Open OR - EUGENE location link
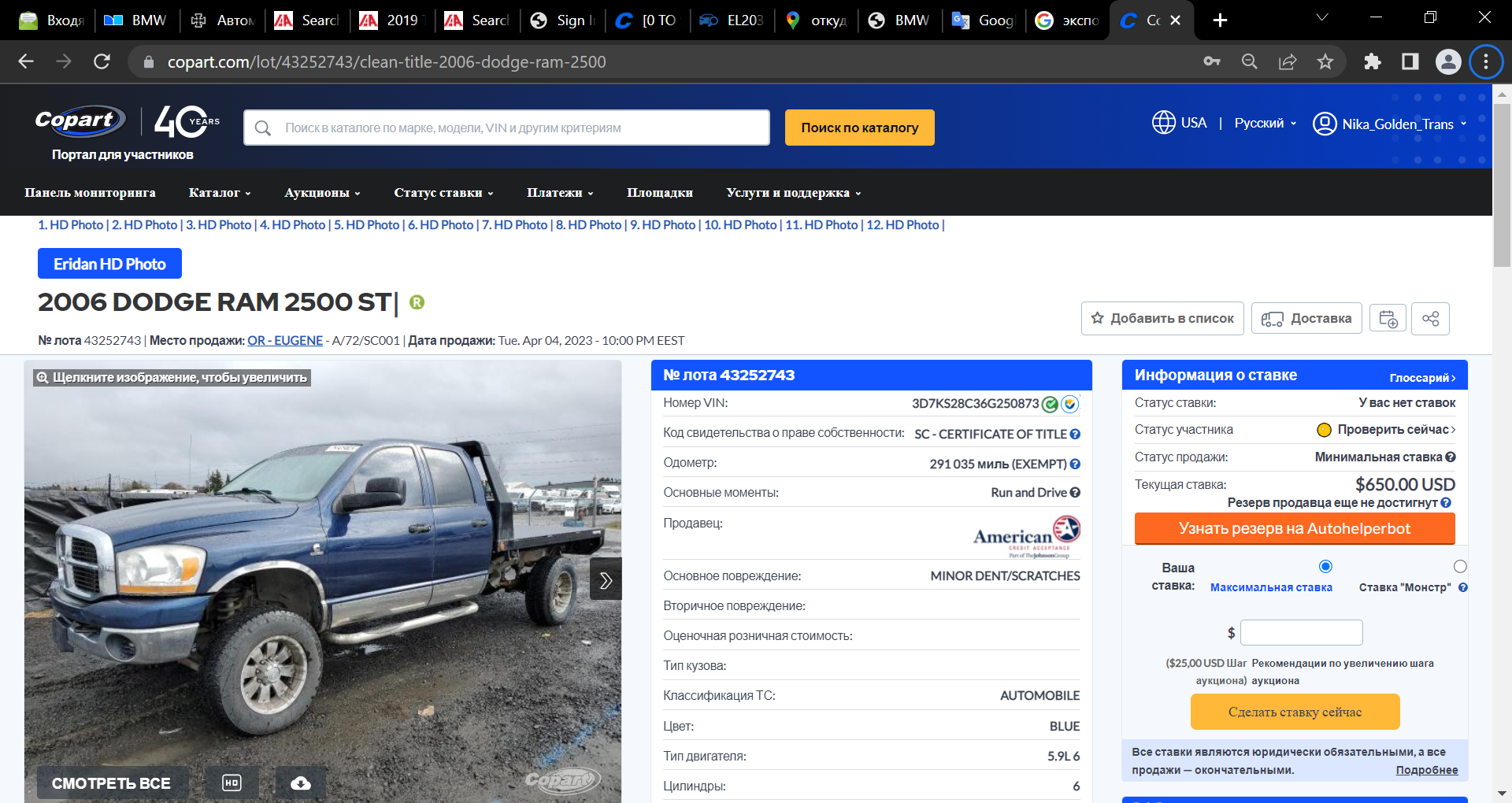The image size is (1512, 803). click(285, 340)
